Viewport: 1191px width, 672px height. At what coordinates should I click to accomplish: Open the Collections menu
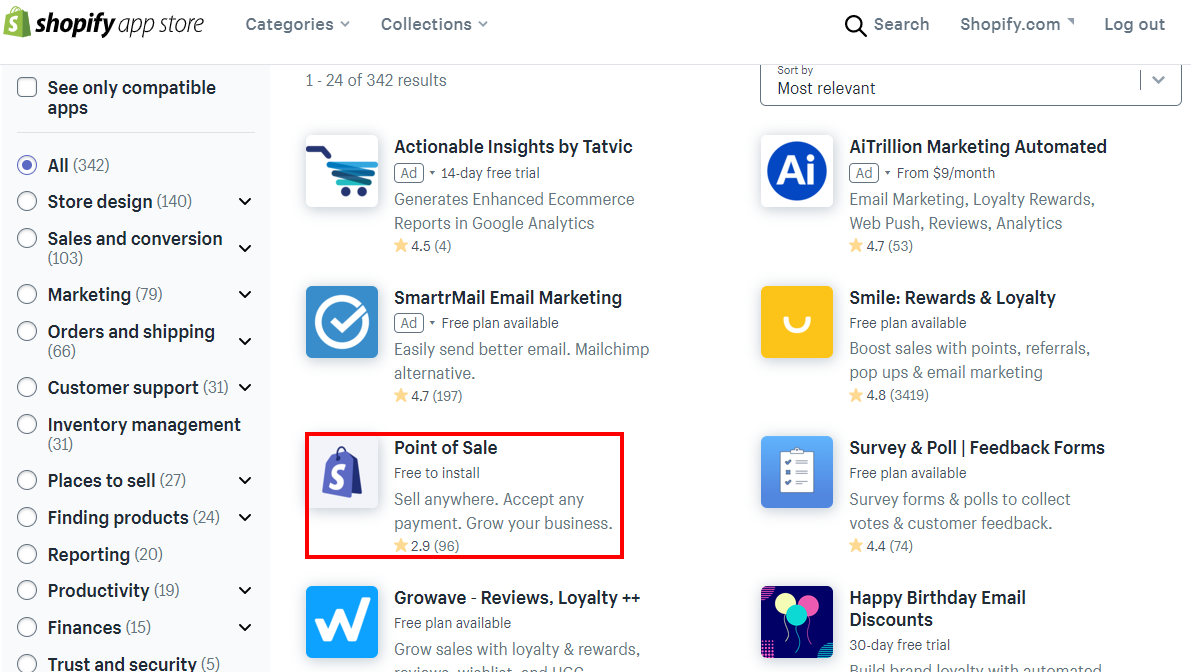coord(434,24)
